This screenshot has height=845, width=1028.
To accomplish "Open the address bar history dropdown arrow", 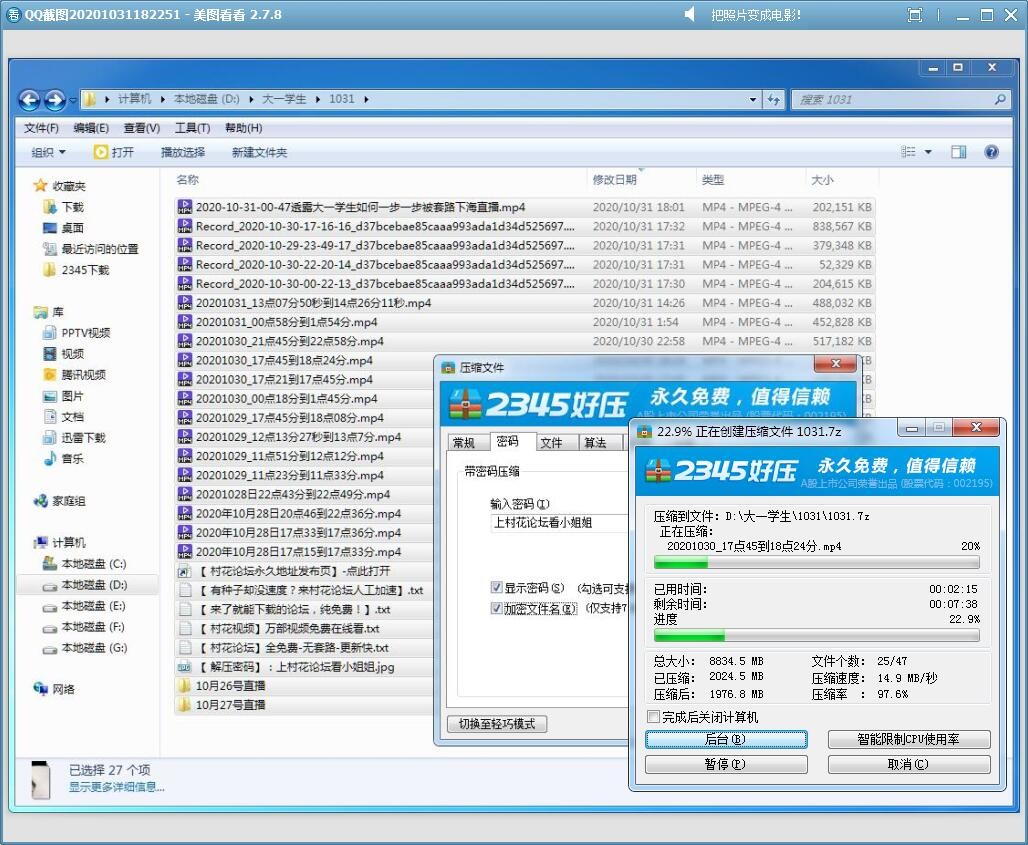I will [x=753, y=100].
